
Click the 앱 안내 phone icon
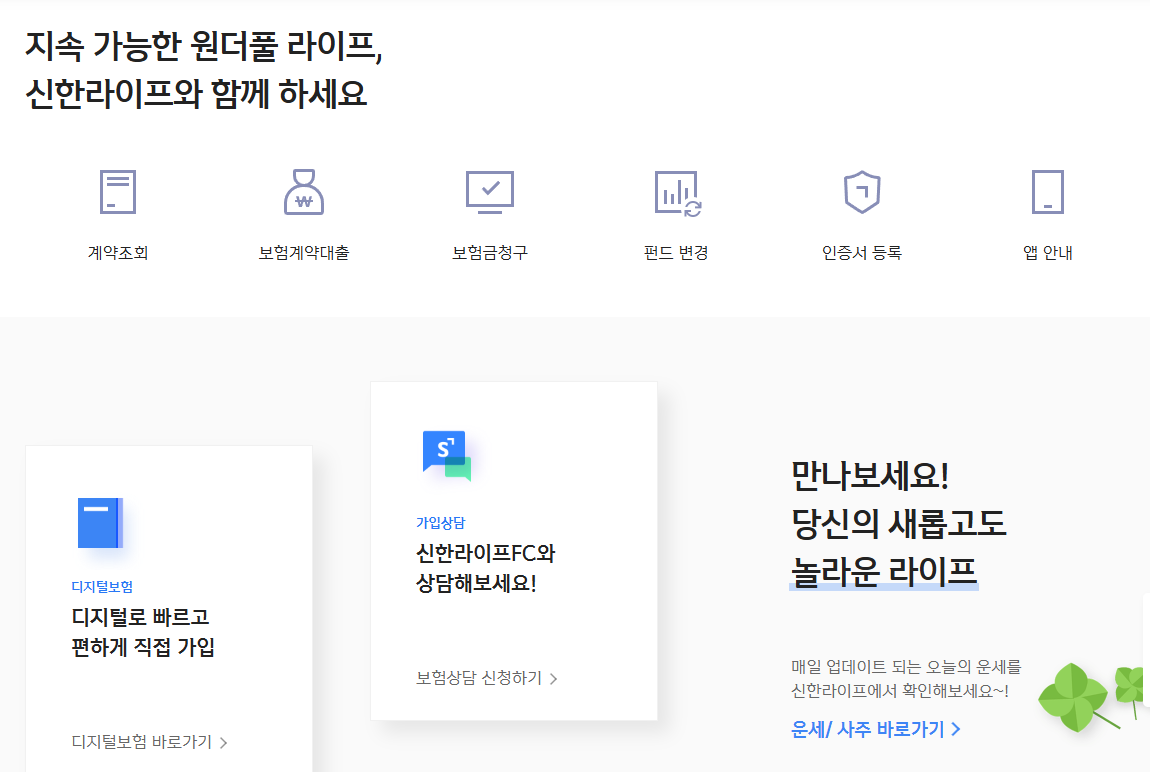1047,191
